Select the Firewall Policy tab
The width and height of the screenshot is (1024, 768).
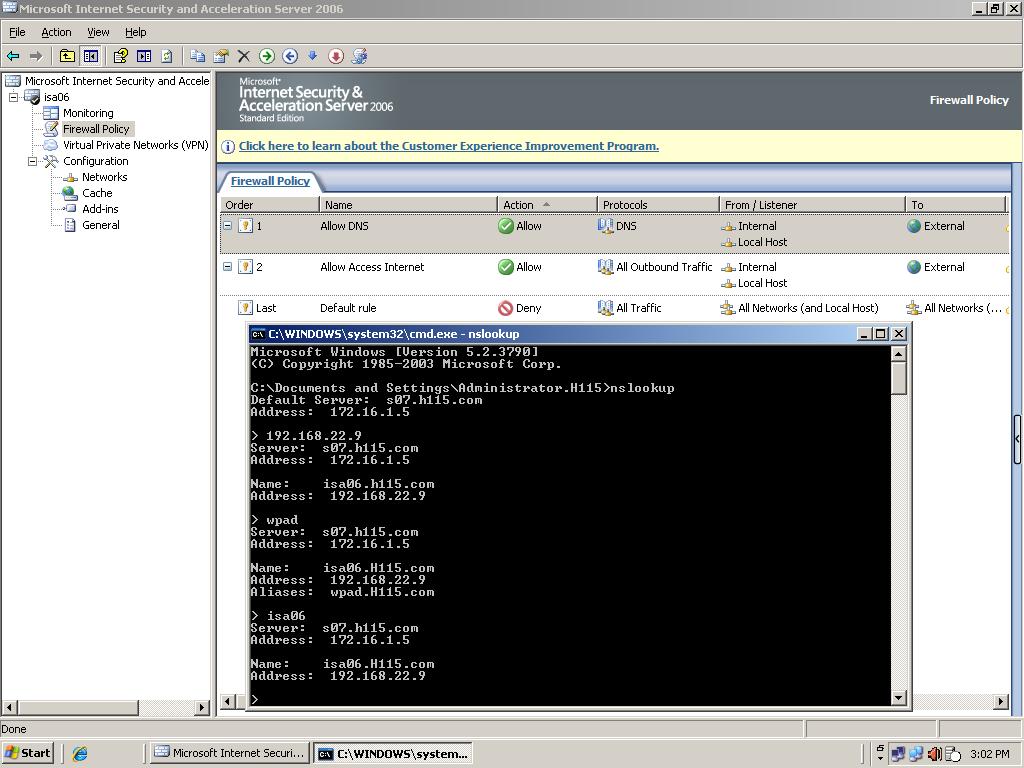270,181
